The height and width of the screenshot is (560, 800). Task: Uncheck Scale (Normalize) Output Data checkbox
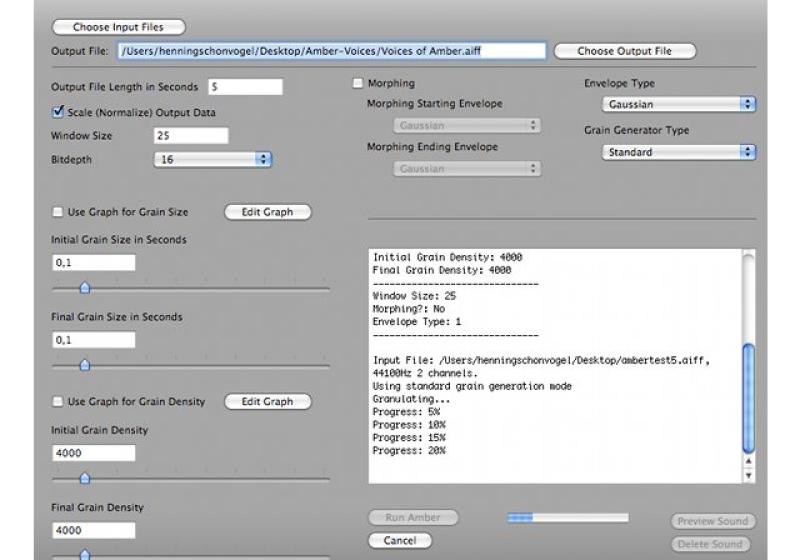click(x=57, y=112)
